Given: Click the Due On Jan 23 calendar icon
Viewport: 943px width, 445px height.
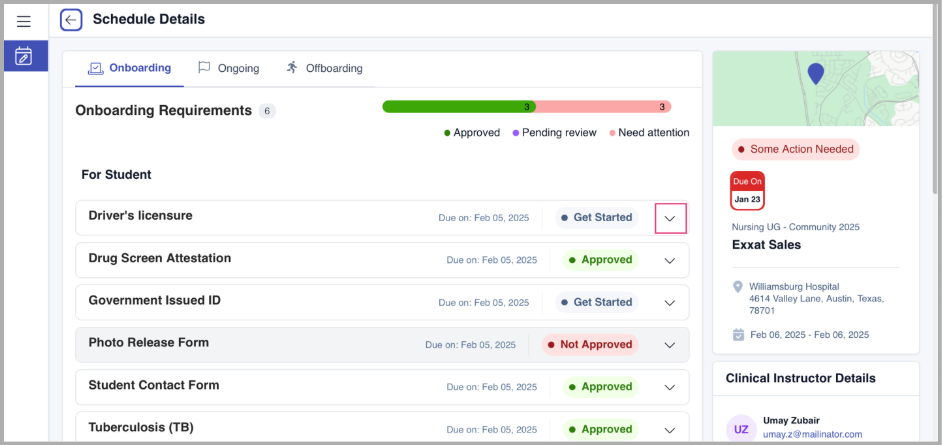Looking at the screenshot, I should tap(747, 190).
